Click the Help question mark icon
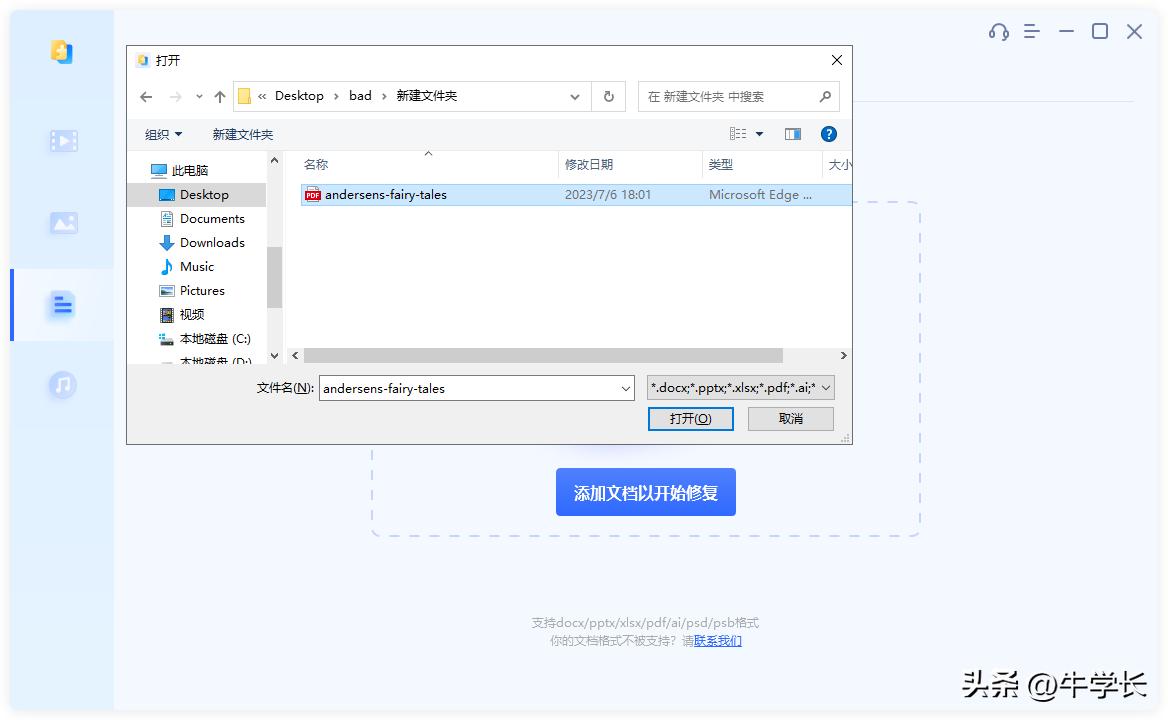 (x=829, y=133)
